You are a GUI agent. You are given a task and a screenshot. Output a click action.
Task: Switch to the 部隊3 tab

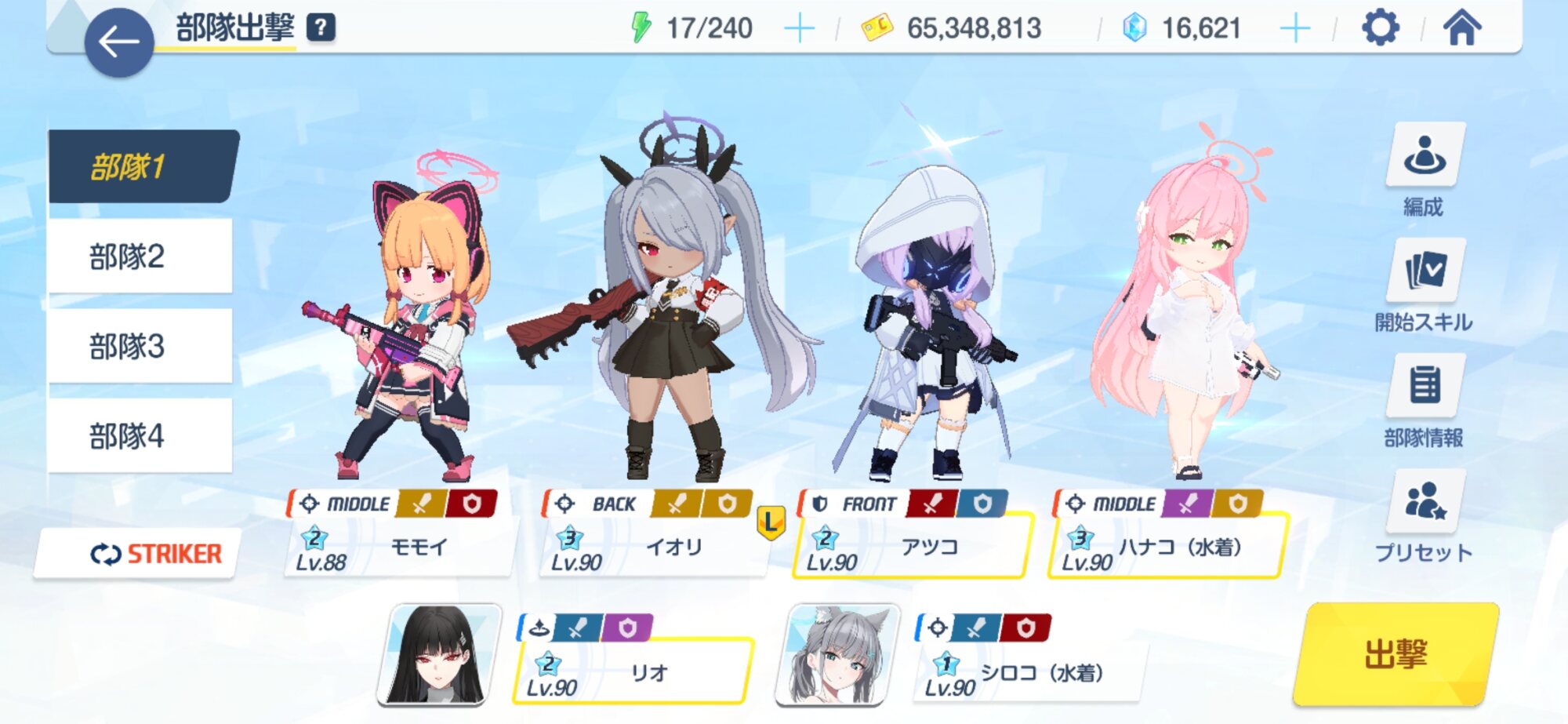point(140,346)
